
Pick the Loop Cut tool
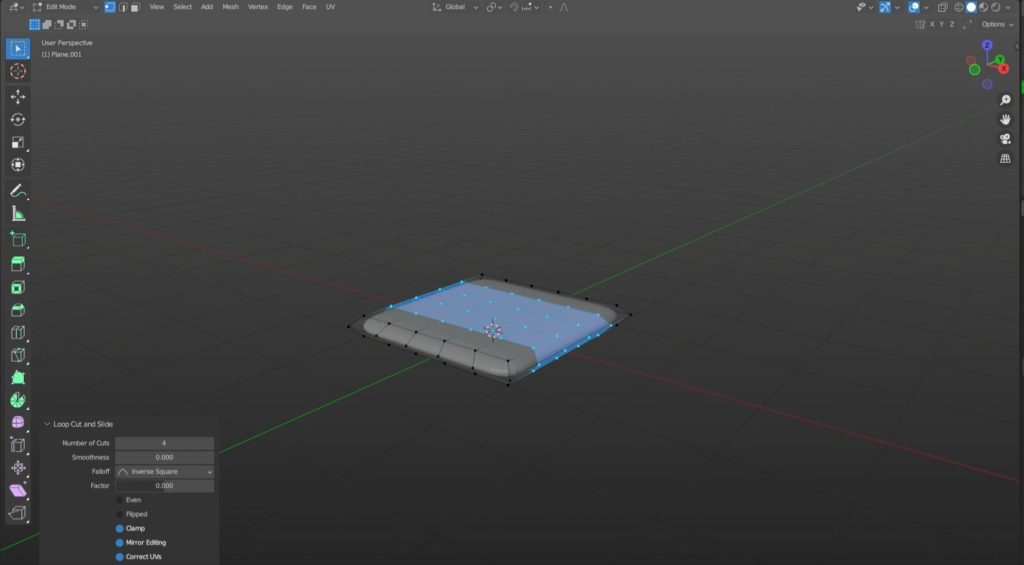point(18,333)
